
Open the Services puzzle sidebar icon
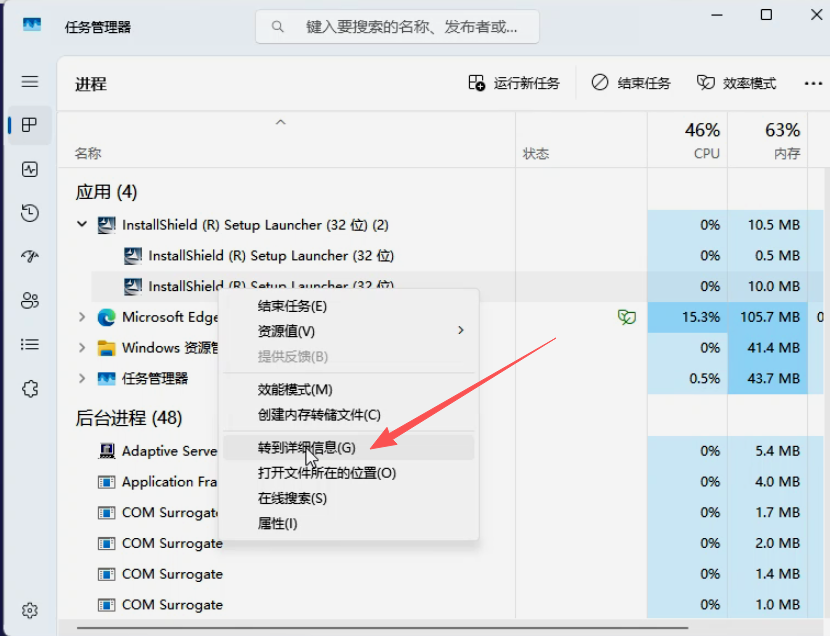coord(30,389)
